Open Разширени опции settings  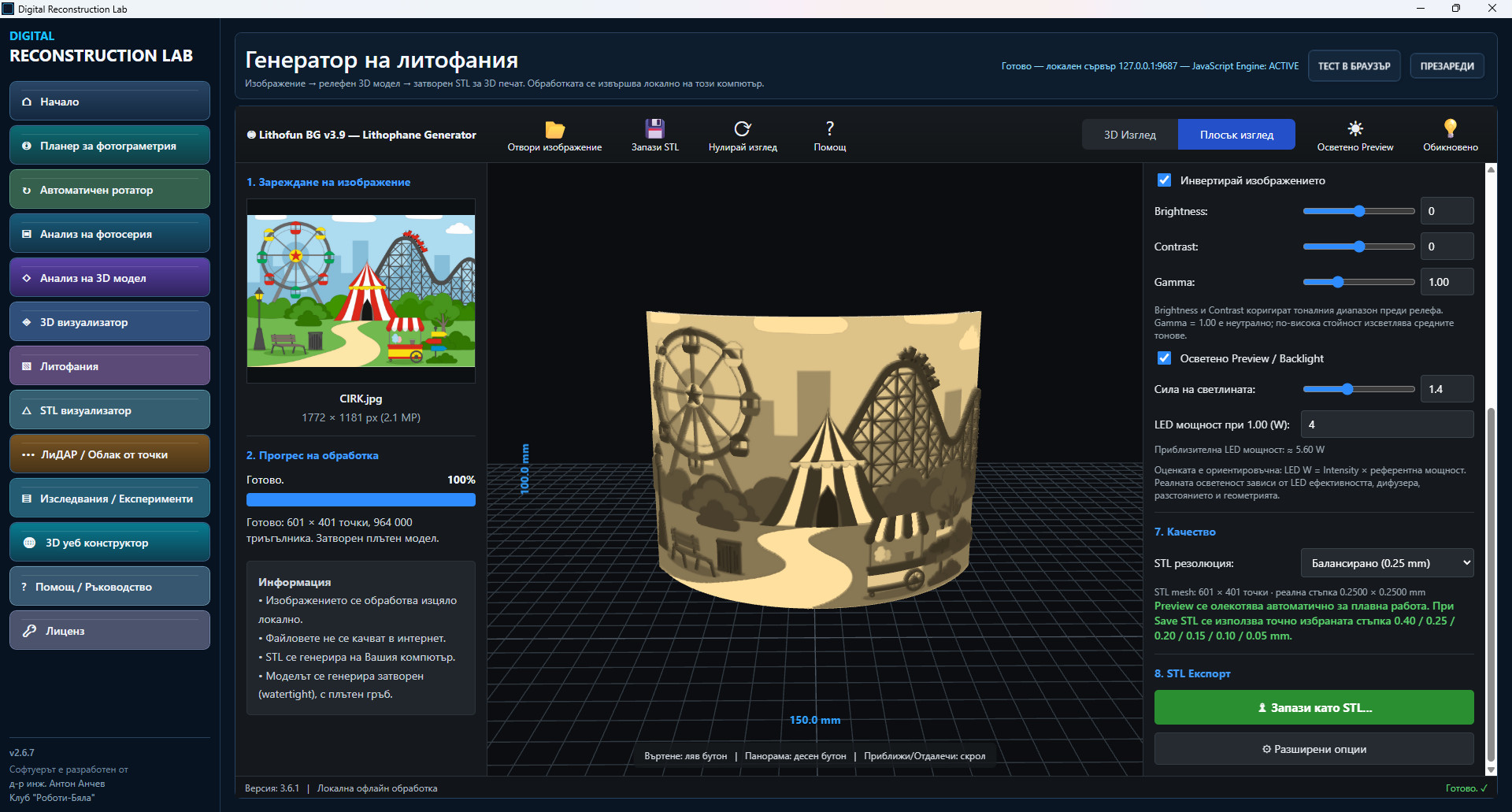(1314, 749)
